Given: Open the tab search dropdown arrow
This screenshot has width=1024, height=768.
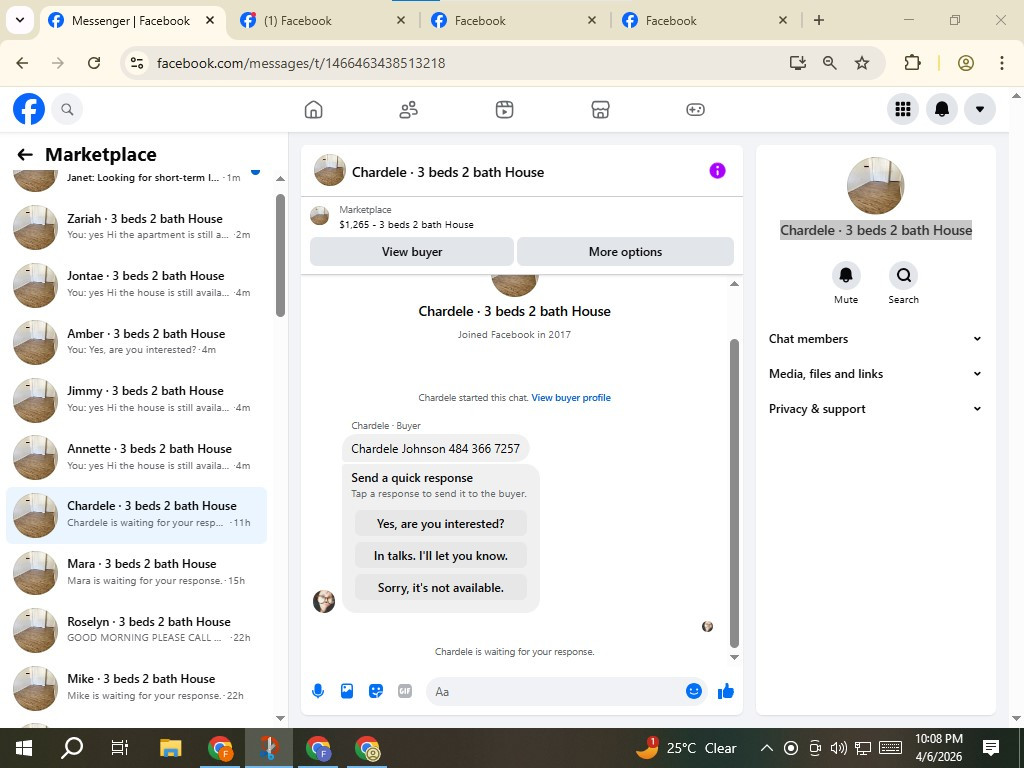Looking at the screenshot, I should pyautogui.click(x=20, y=20).
